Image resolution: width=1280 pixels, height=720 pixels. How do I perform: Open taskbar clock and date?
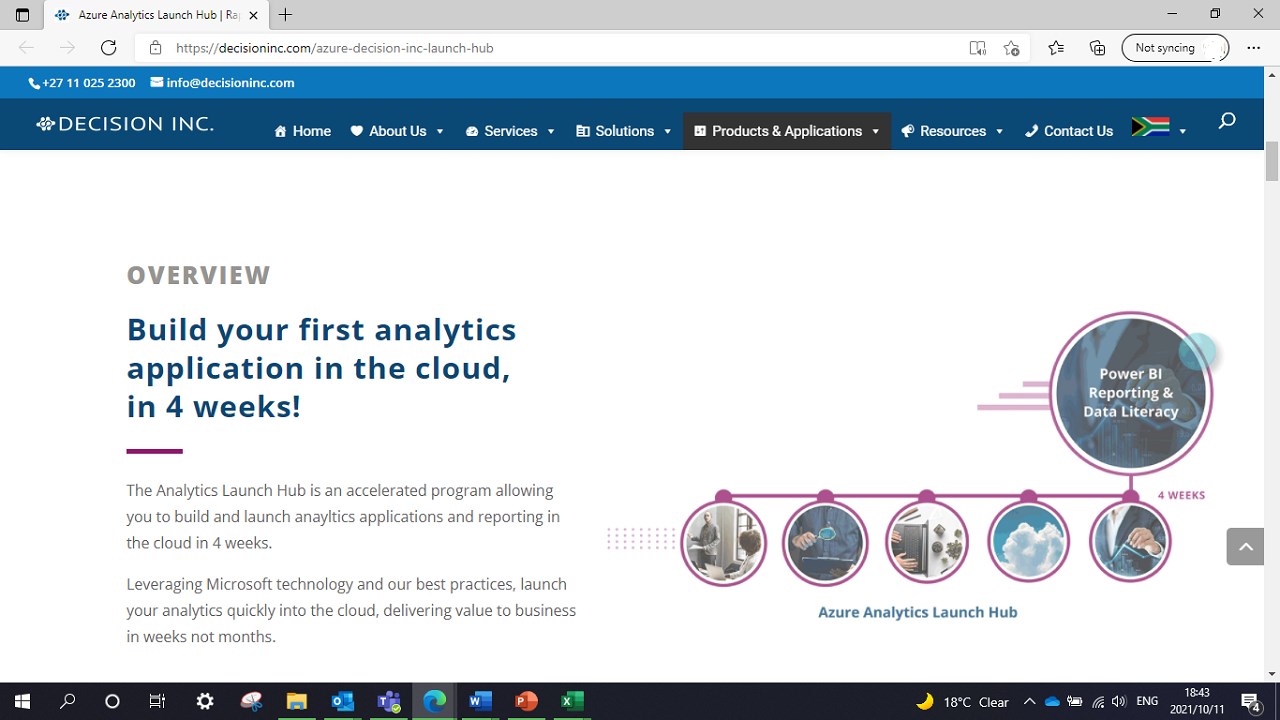(x=1197, y=701)
